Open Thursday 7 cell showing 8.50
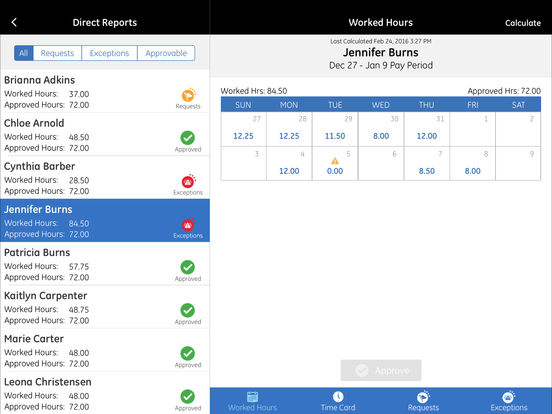 pyautogui.click(x=427, y=164)
